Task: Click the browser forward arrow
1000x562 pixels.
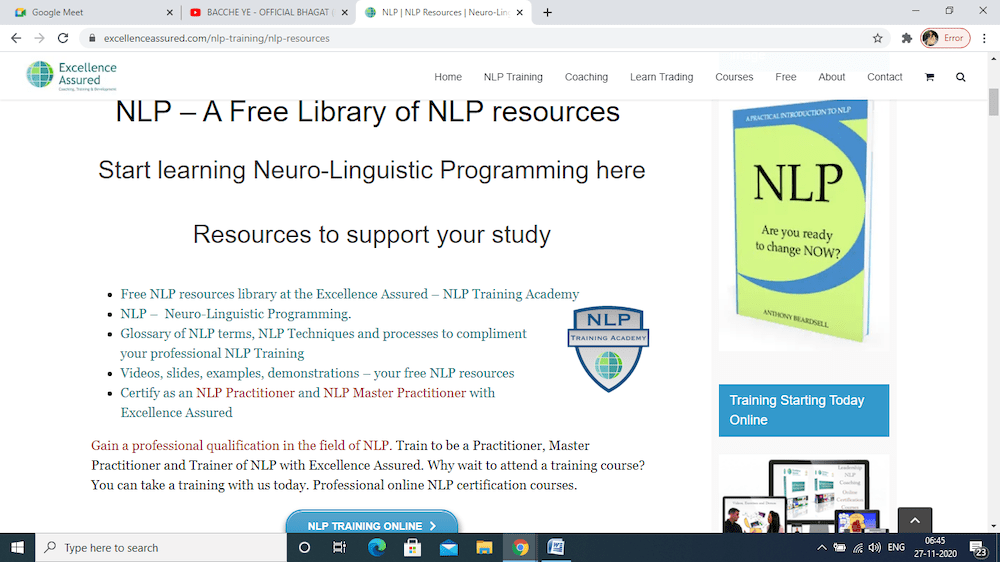Action: coord(40,38)
